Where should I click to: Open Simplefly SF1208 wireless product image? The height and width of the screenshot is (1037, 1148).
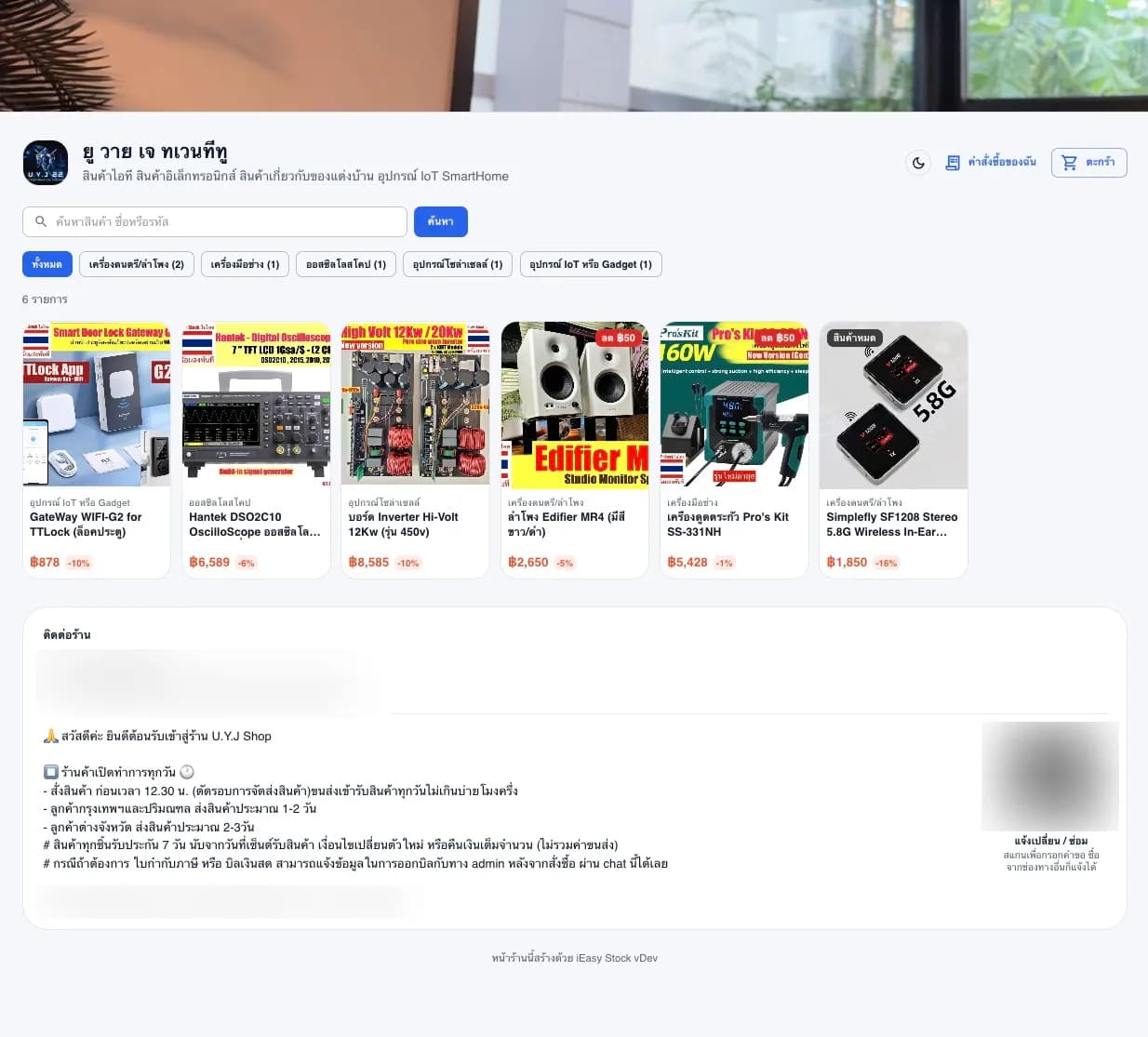click(893, 404)
